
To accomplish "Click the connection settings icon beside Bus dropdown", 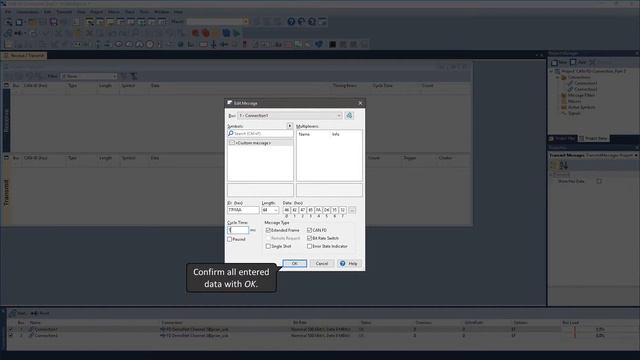I will click(349, 116).
